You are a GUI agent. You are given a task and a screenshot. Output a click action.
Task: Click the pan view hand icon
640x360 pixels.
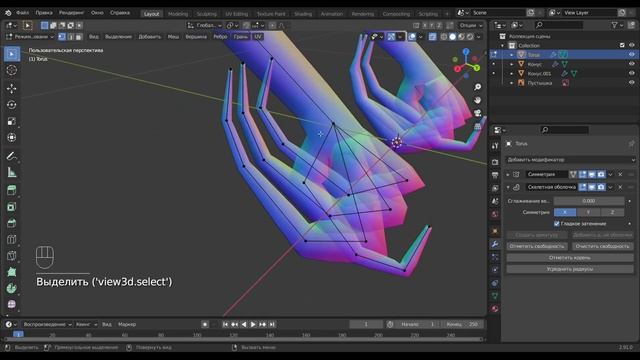coord(477,100)
